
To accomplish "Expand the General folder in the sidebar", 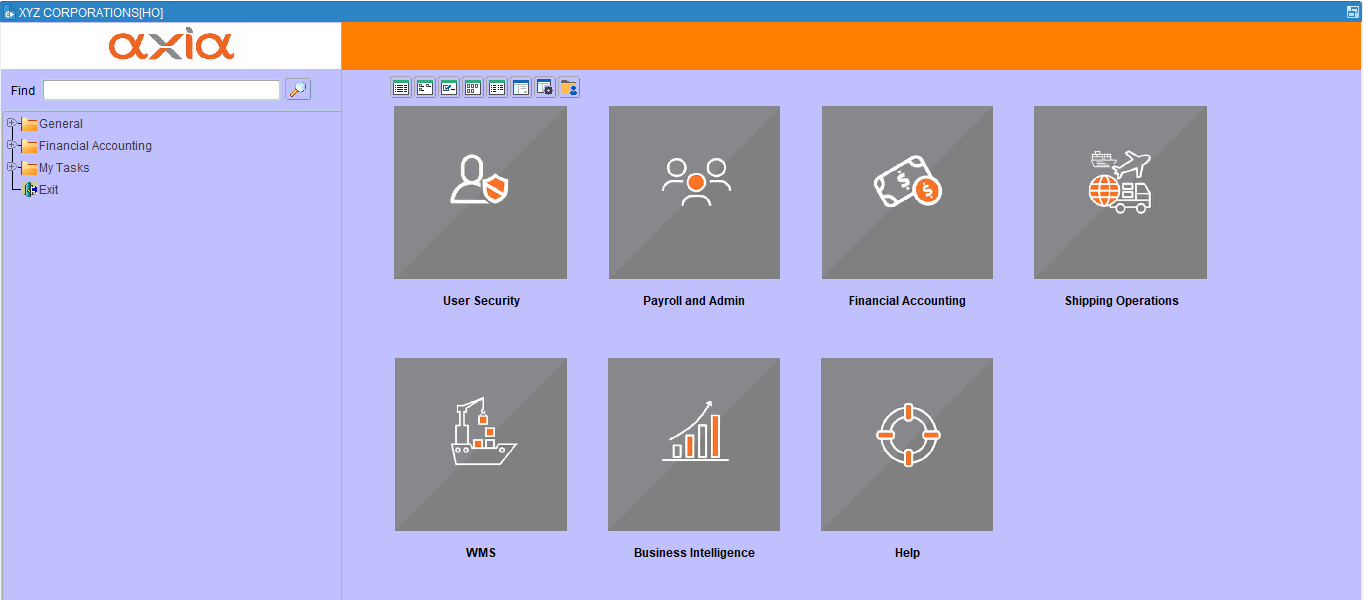I will 10,123.
